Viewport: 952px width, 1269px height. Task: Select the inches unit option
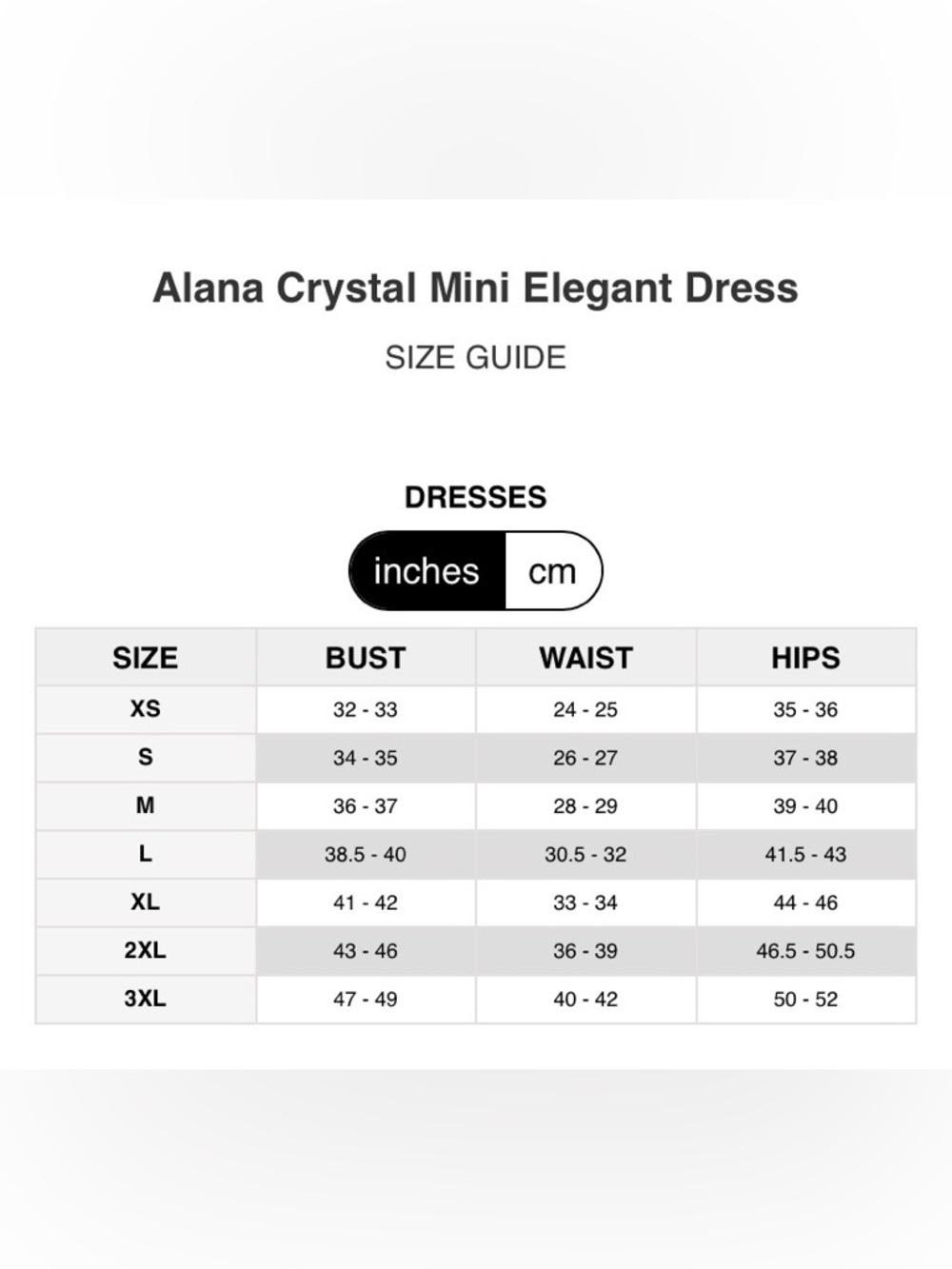(x=426, y=571)
